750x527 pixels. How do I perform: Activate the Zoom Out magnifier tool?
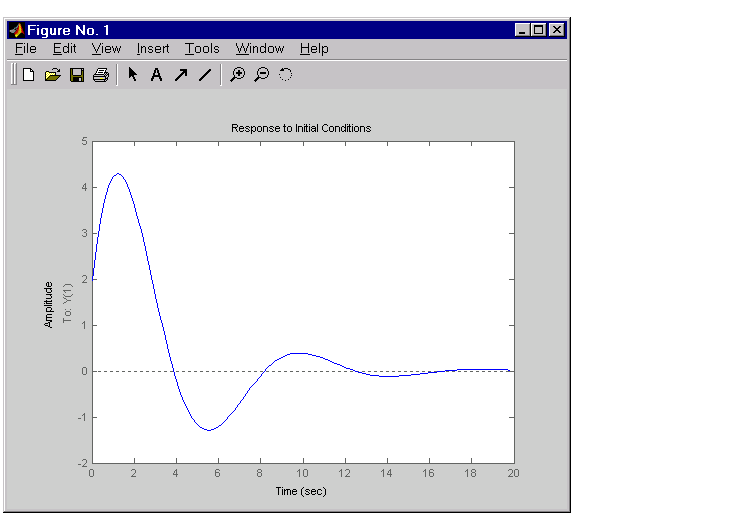click(x=261, y=75)
